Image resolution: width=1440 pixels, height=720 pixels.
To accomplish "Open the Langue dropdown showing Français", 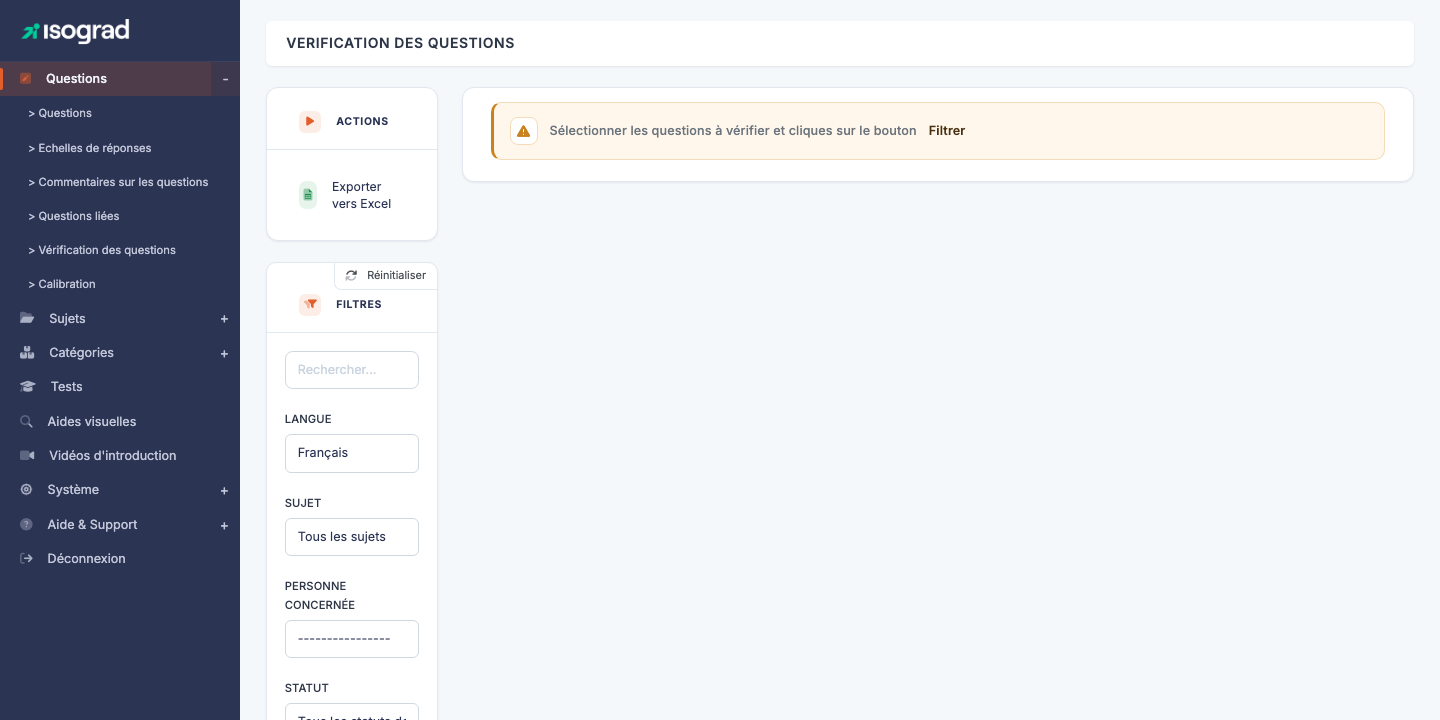I will coord(352,453).
